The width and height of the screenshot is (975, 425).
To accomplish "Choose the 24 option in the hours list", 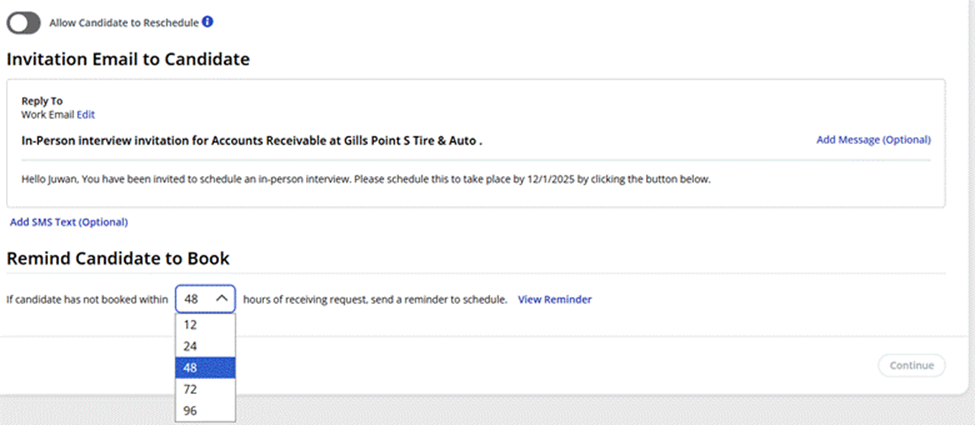I will point(191,346).
